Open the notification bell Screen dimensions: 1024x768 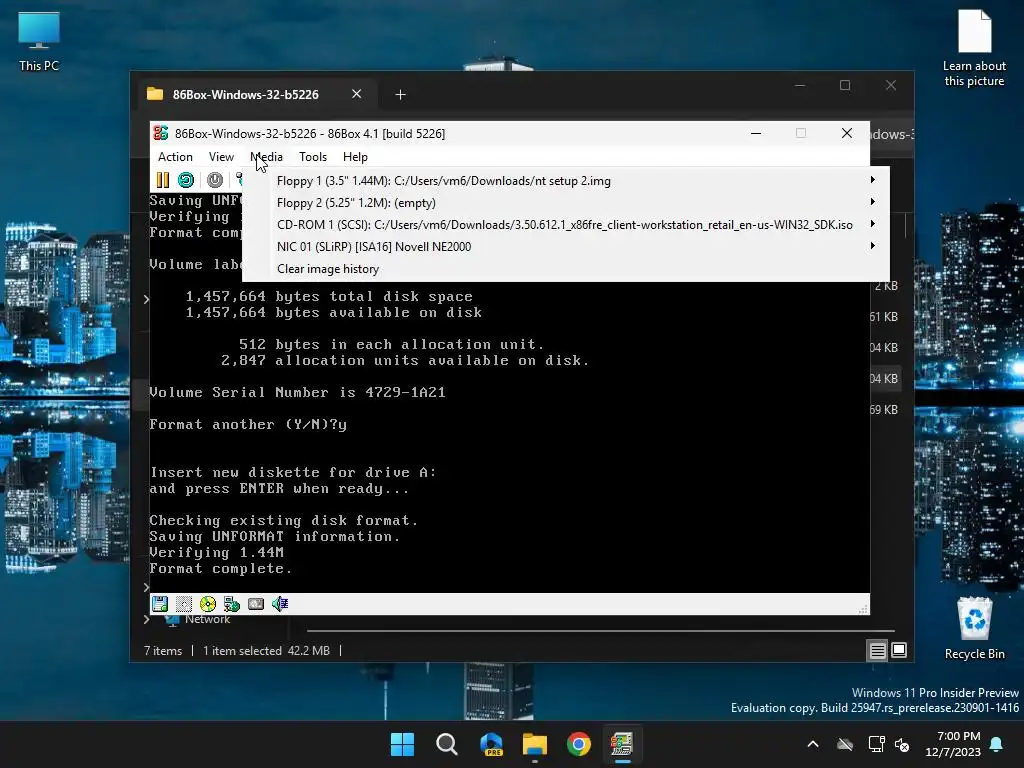click(997, 744)
